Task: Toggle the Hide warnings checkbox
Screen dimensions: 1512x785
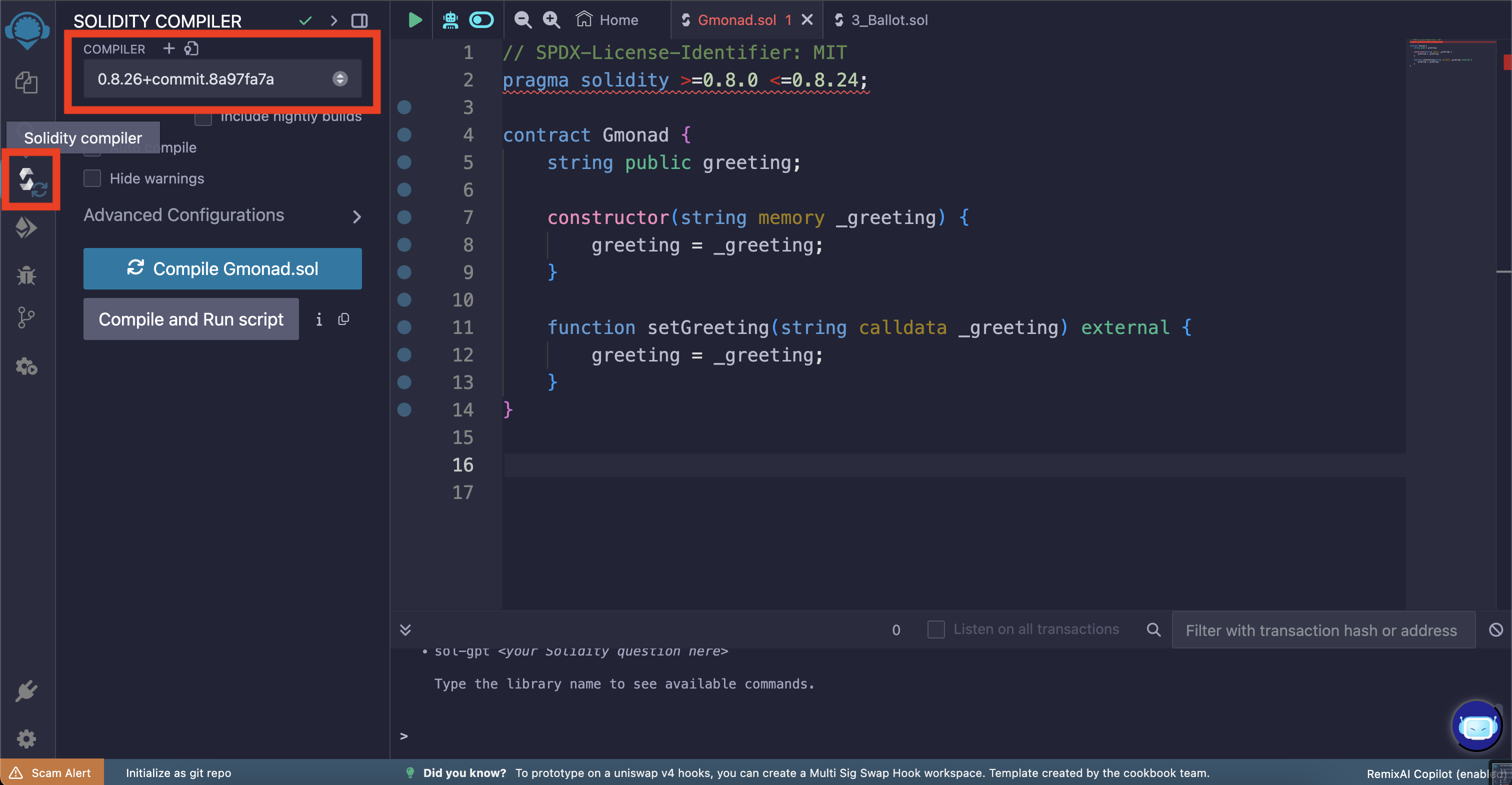Action: pos(92,178)
